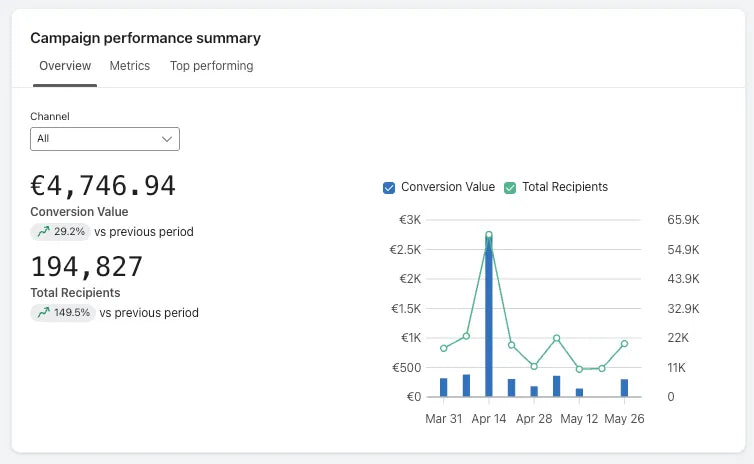The width and height of the screenshot is (754, 464).
Task: Click the trend arrow icon beside 149.5%
Action: (x=42, y=313)
